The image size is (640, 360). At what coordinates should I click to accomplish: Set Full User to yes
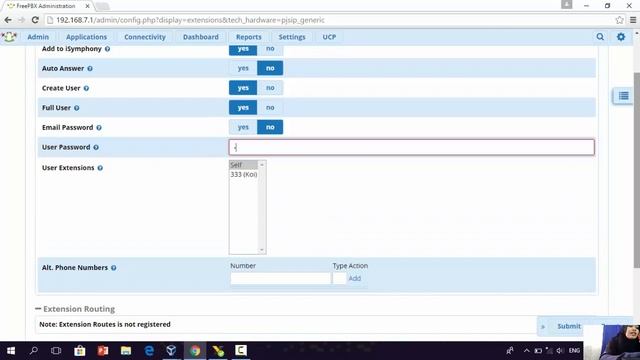[243, 107]
